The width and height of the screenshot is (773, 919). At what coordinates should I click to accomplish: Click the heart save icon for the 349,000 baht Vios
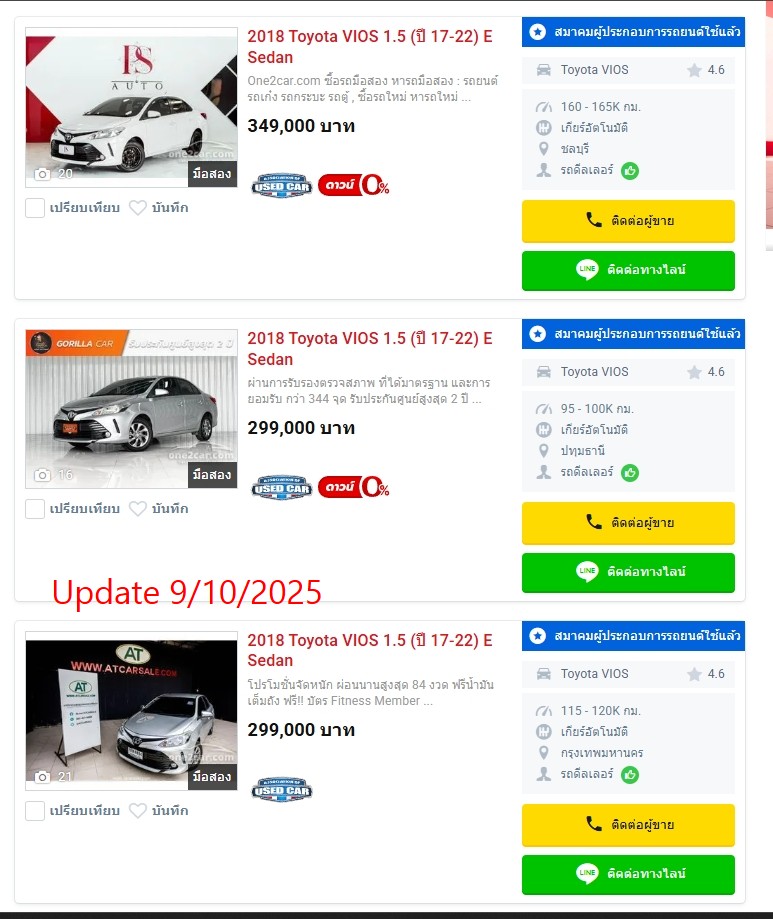[138, 207]
